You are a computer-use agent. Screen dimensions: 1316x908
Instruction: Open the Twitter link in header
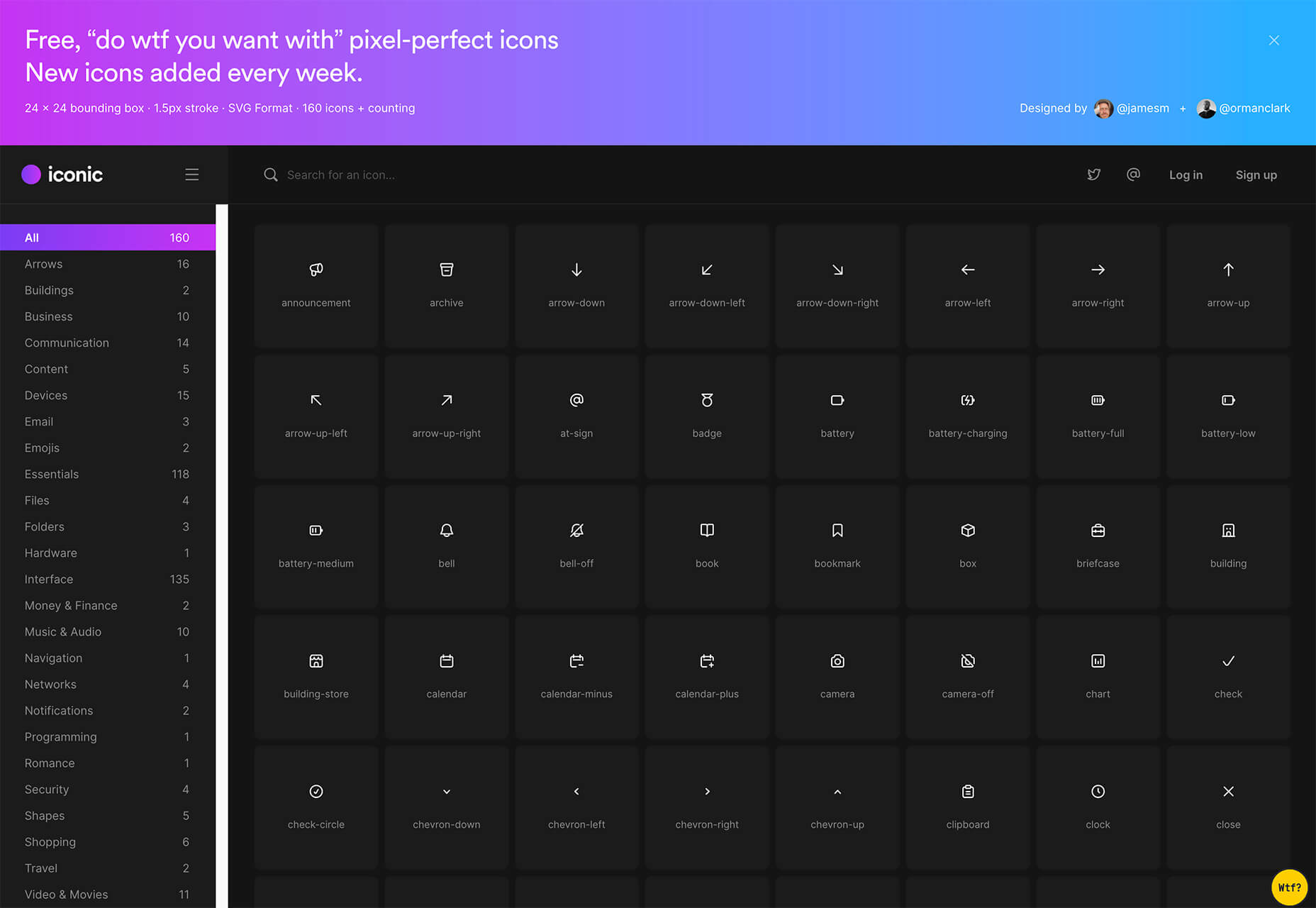click(1094, 175)
